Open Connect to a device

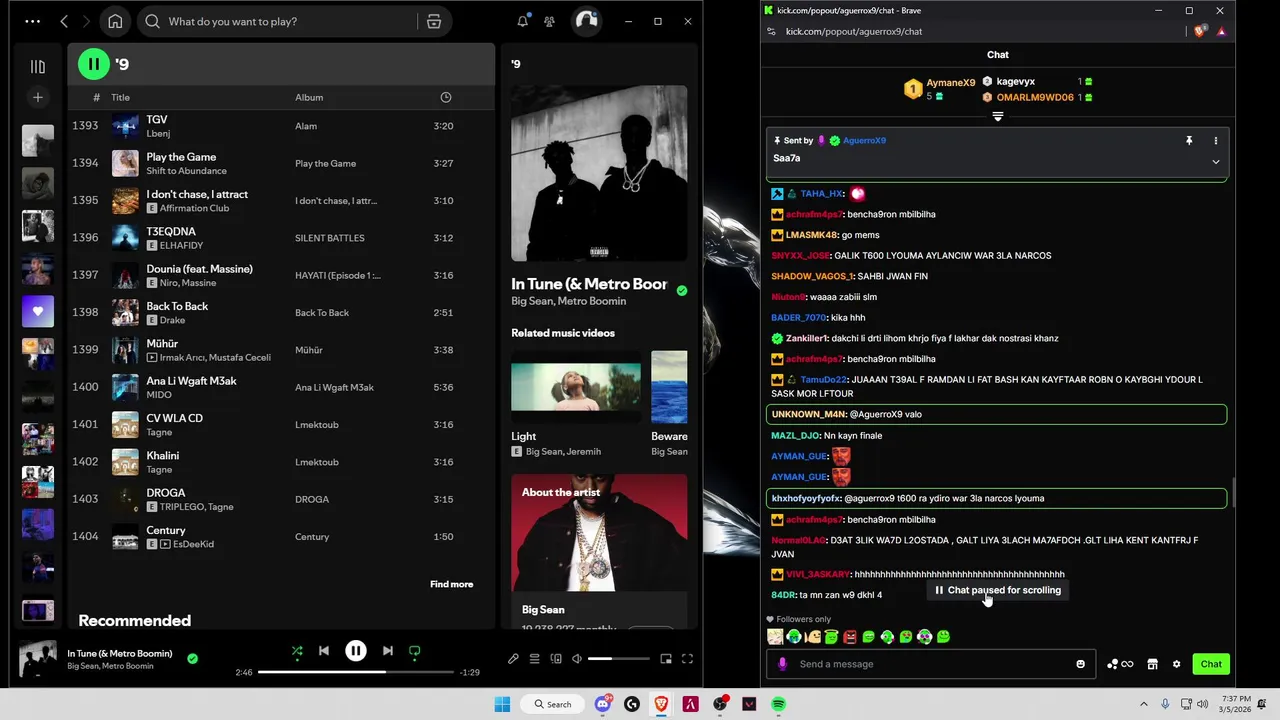pos(555,659)
